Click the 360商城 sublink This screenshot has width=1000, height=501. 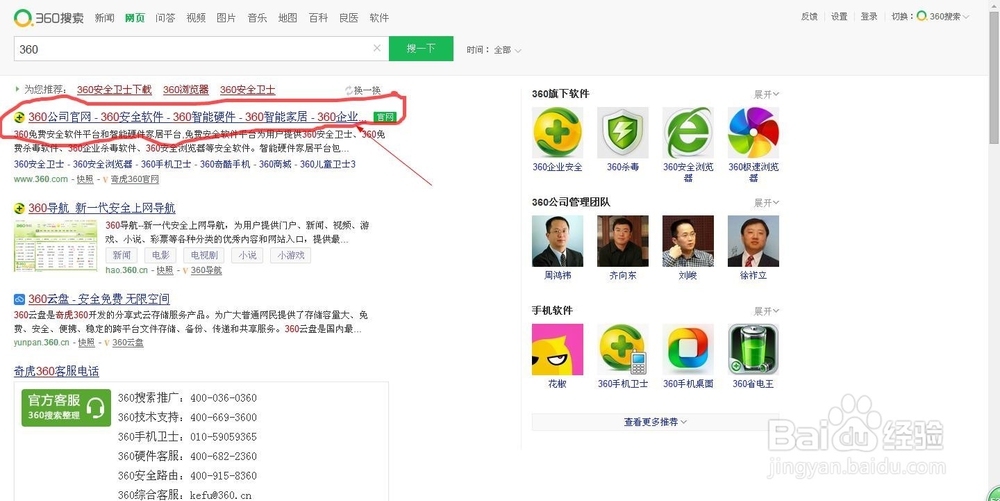tap(275, 164)
